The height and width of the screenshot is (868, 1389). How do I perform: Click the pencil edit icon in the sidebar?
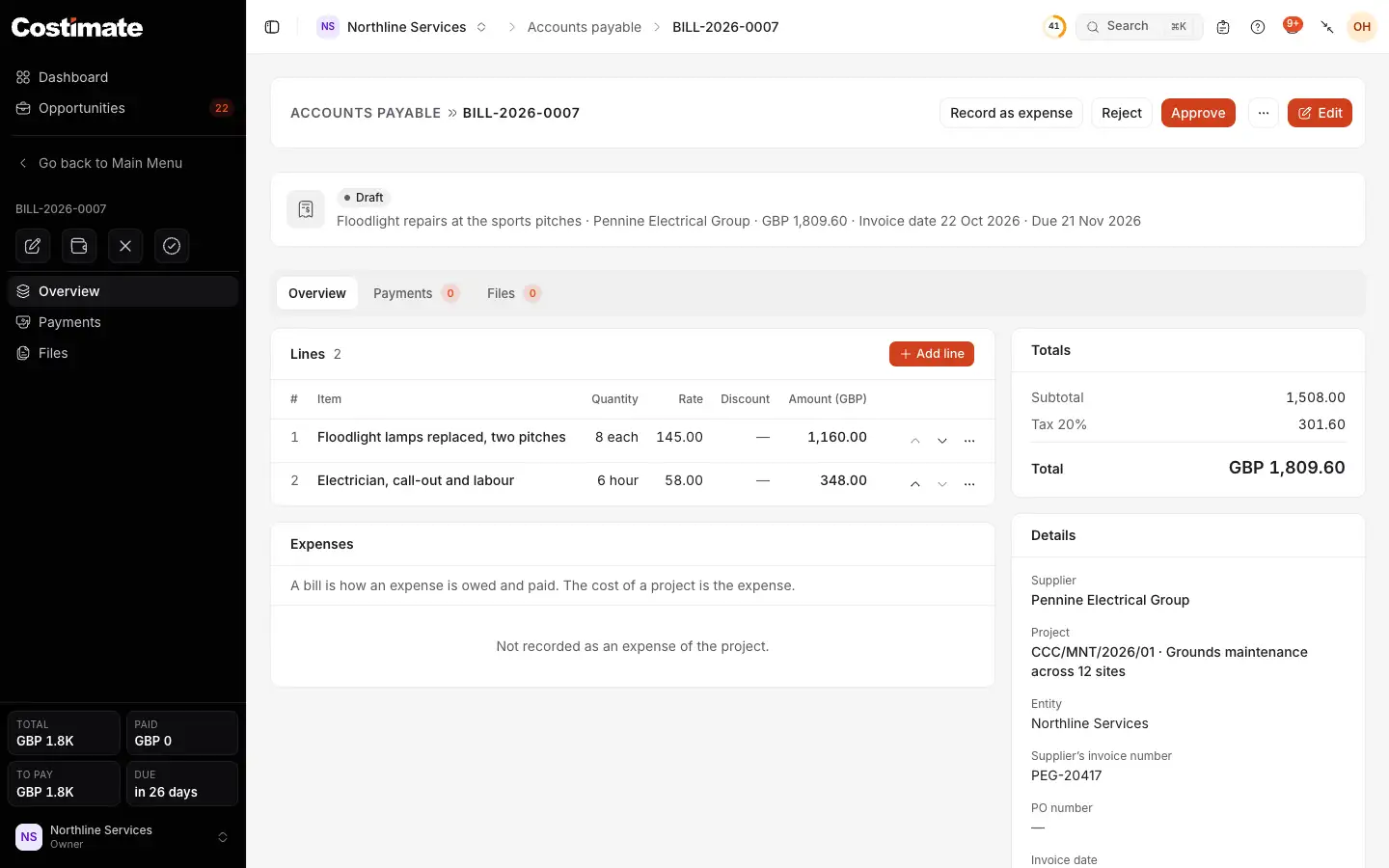click(x=33, y=246)
